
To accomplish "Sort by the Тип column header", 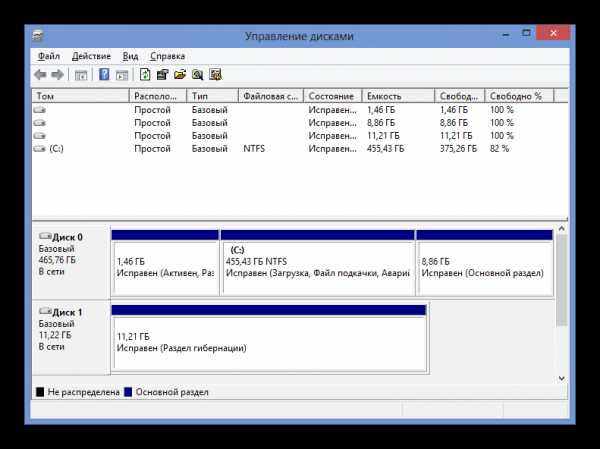I will 213,96.
